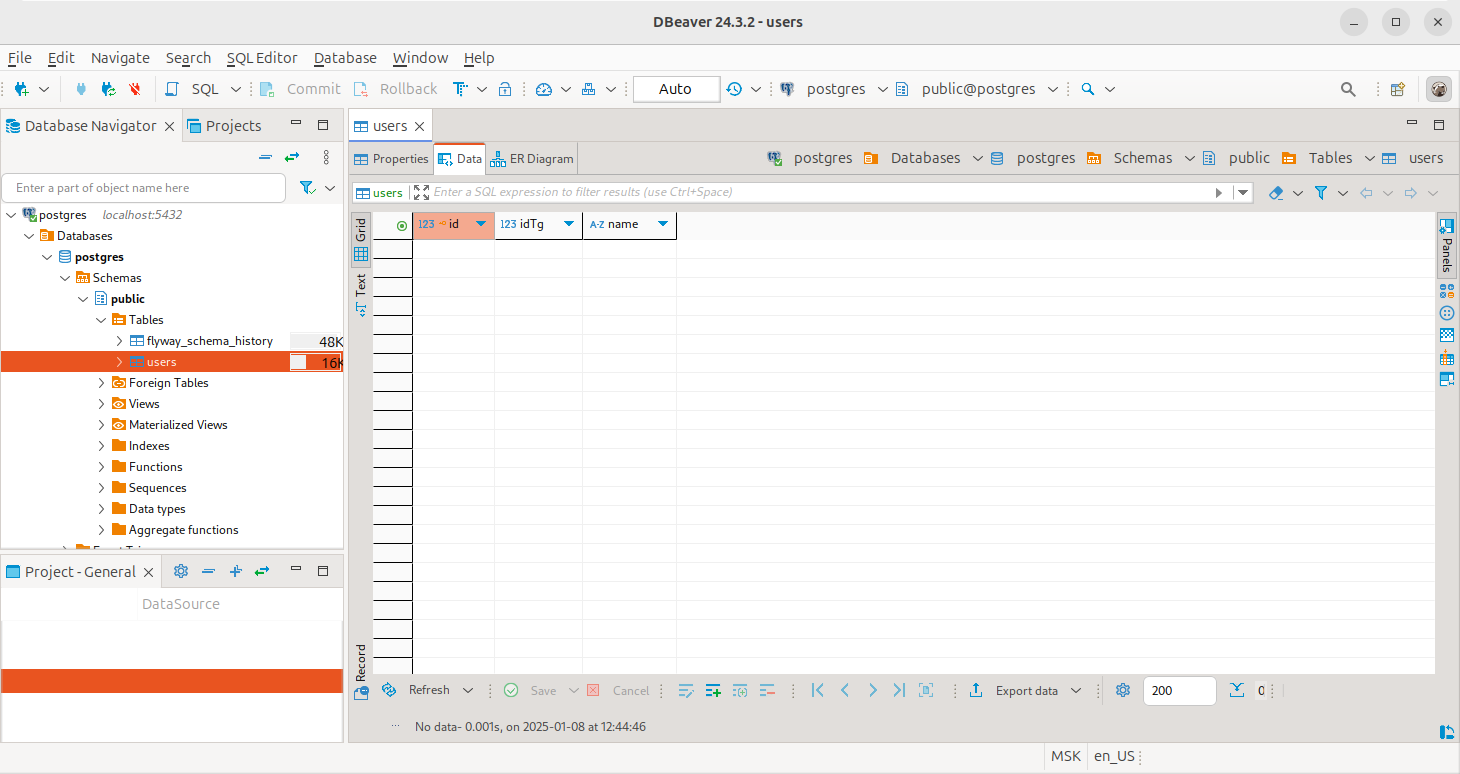Click the Refresh button
The width and height of the screenshot is (1460, 774).
coord(416,691)
